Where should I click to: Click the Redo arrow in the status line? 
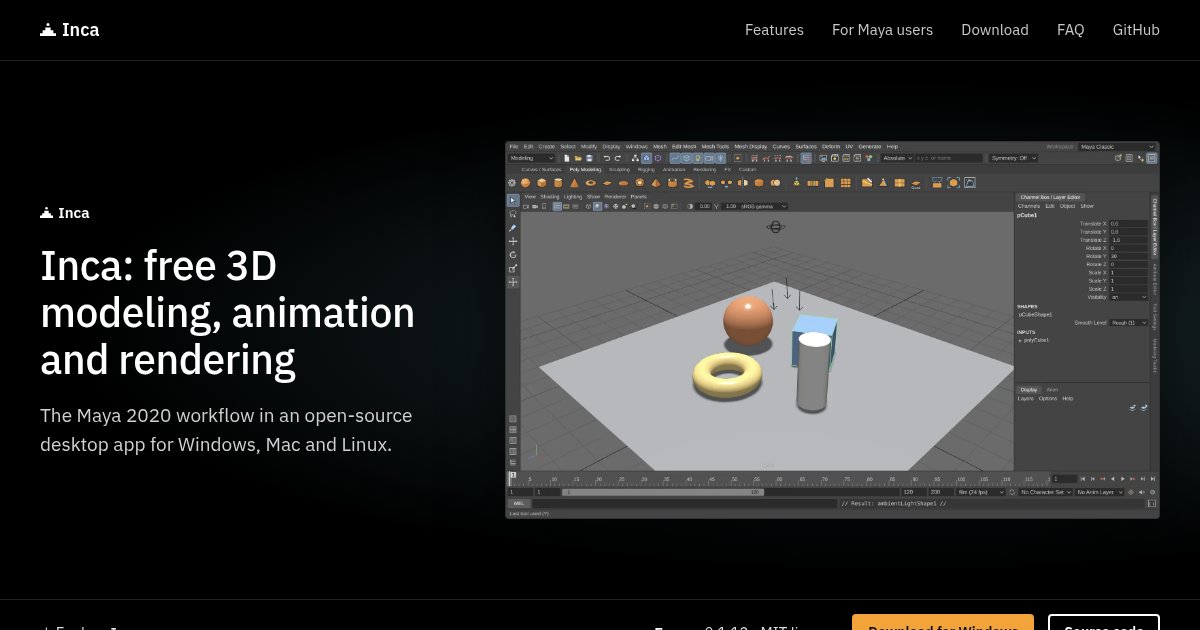(x=618, y=158)
